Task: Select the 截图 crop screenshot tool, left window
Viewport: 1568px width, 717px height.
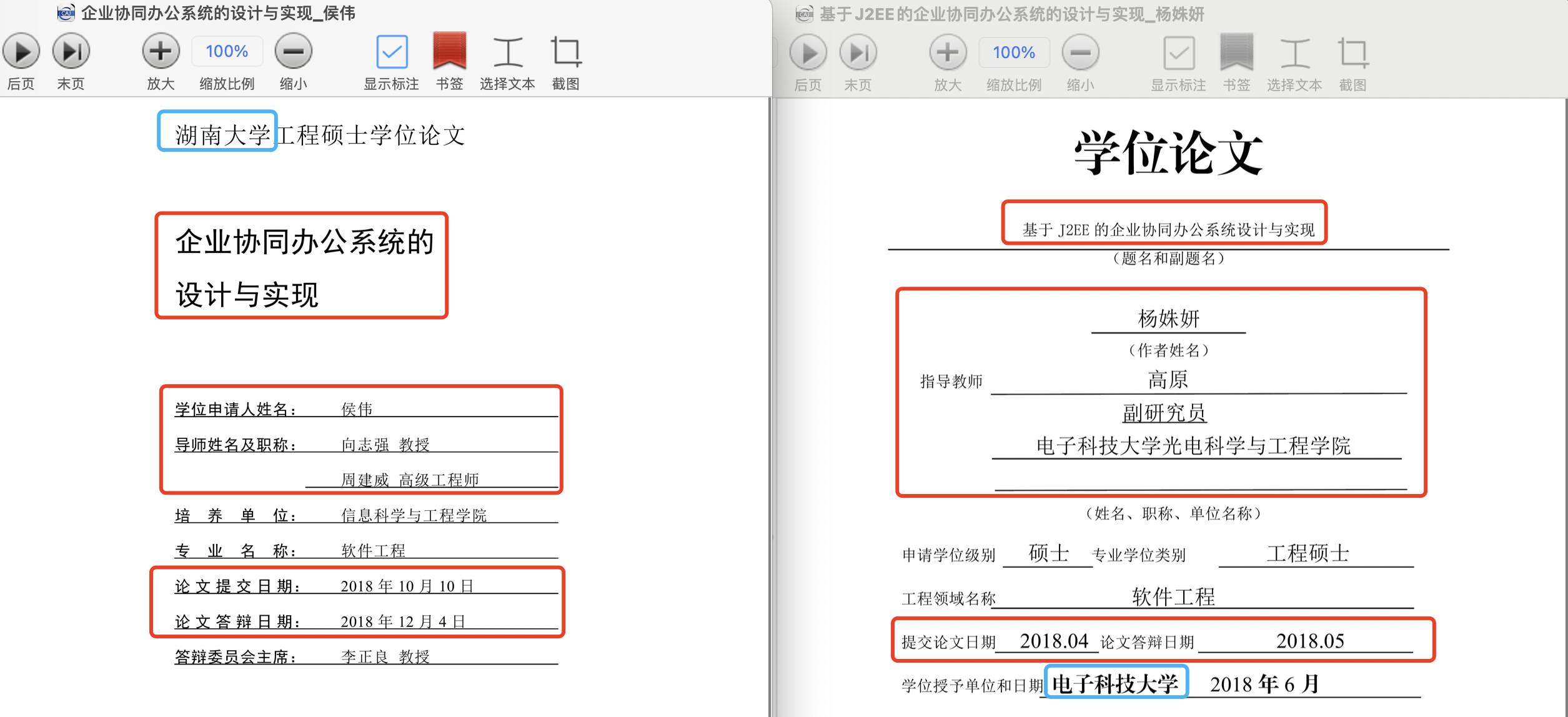Action: [x=566, y=52]
